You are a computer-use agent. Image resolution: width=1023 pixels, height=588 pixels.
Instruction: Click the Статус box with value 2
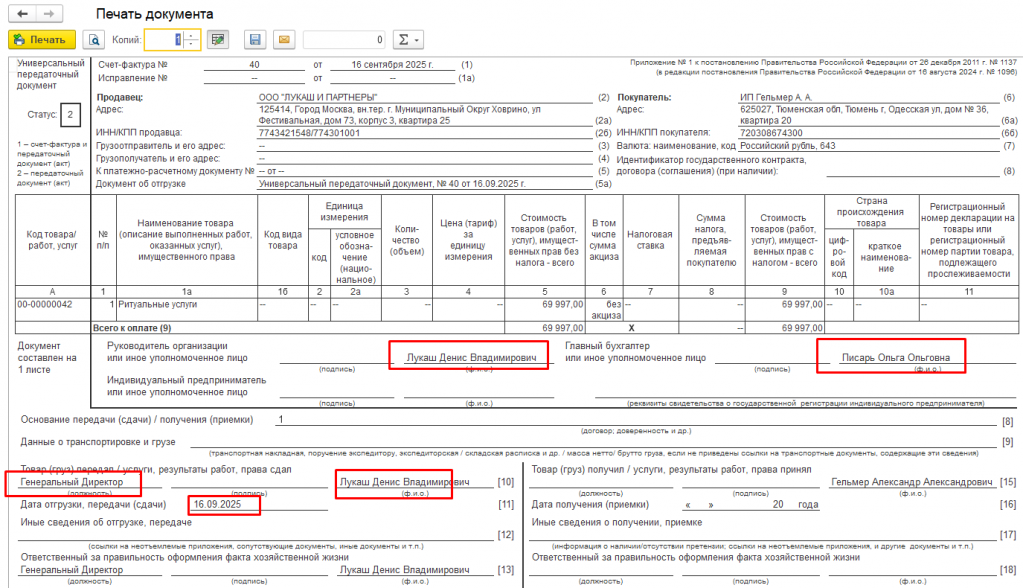click(70, 115)
